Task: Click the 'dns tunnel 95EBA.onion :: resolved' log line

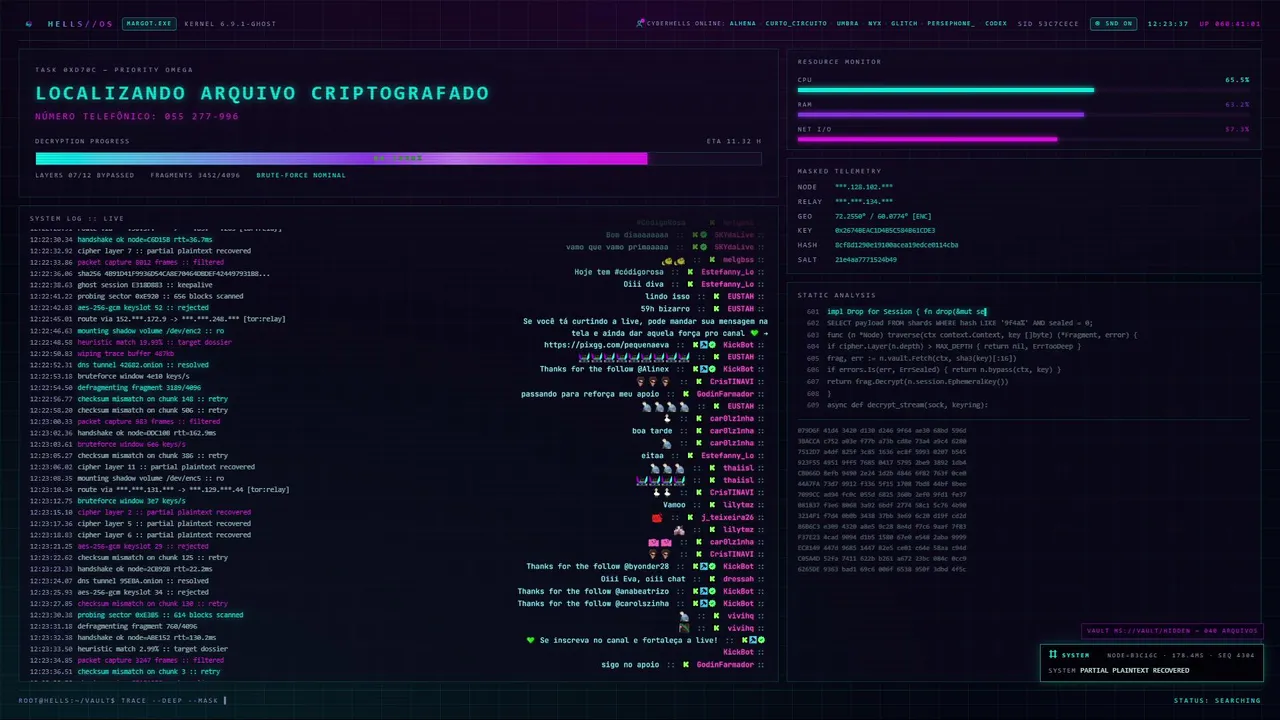Action: coord(118,580)
